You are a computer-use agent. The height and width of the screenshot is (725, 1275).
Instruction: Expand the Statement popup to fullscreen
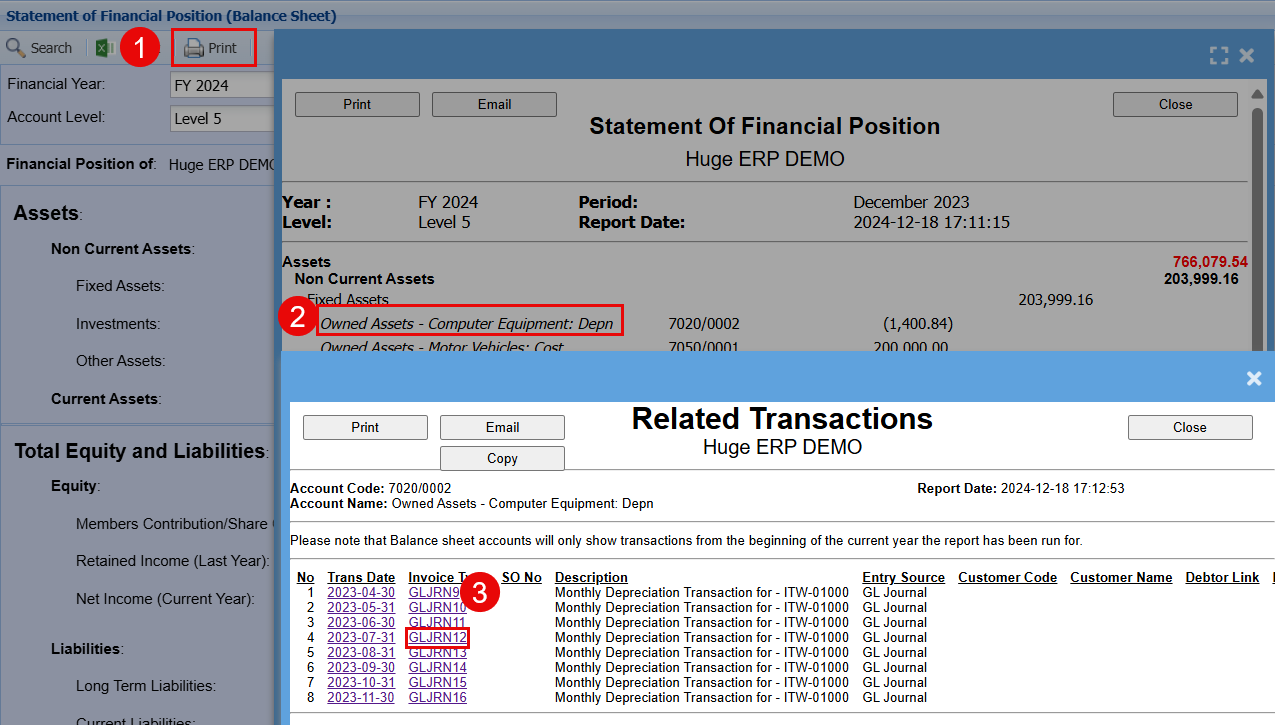[1218, 56]
